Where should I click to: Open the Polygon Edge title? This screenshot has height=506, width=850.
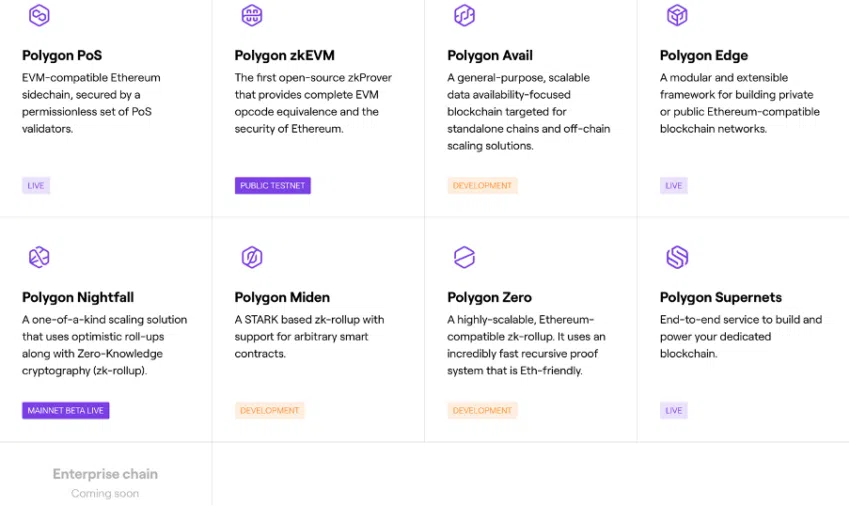tap(704, 55)
